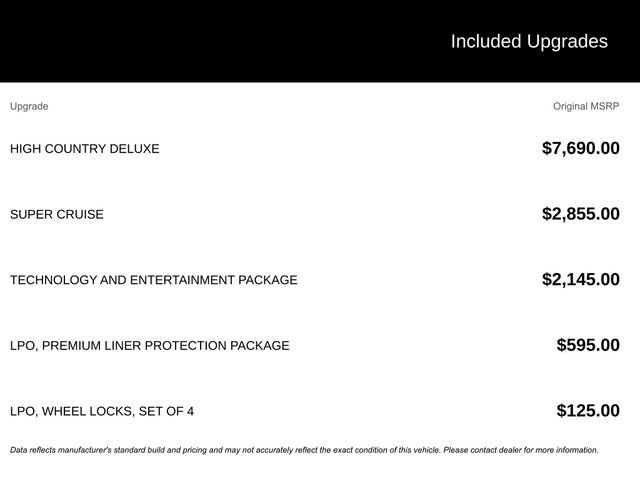Screen dimensions: 640x480
Task: Select the Upgrade column header
Action: click(x=29, y=106)
